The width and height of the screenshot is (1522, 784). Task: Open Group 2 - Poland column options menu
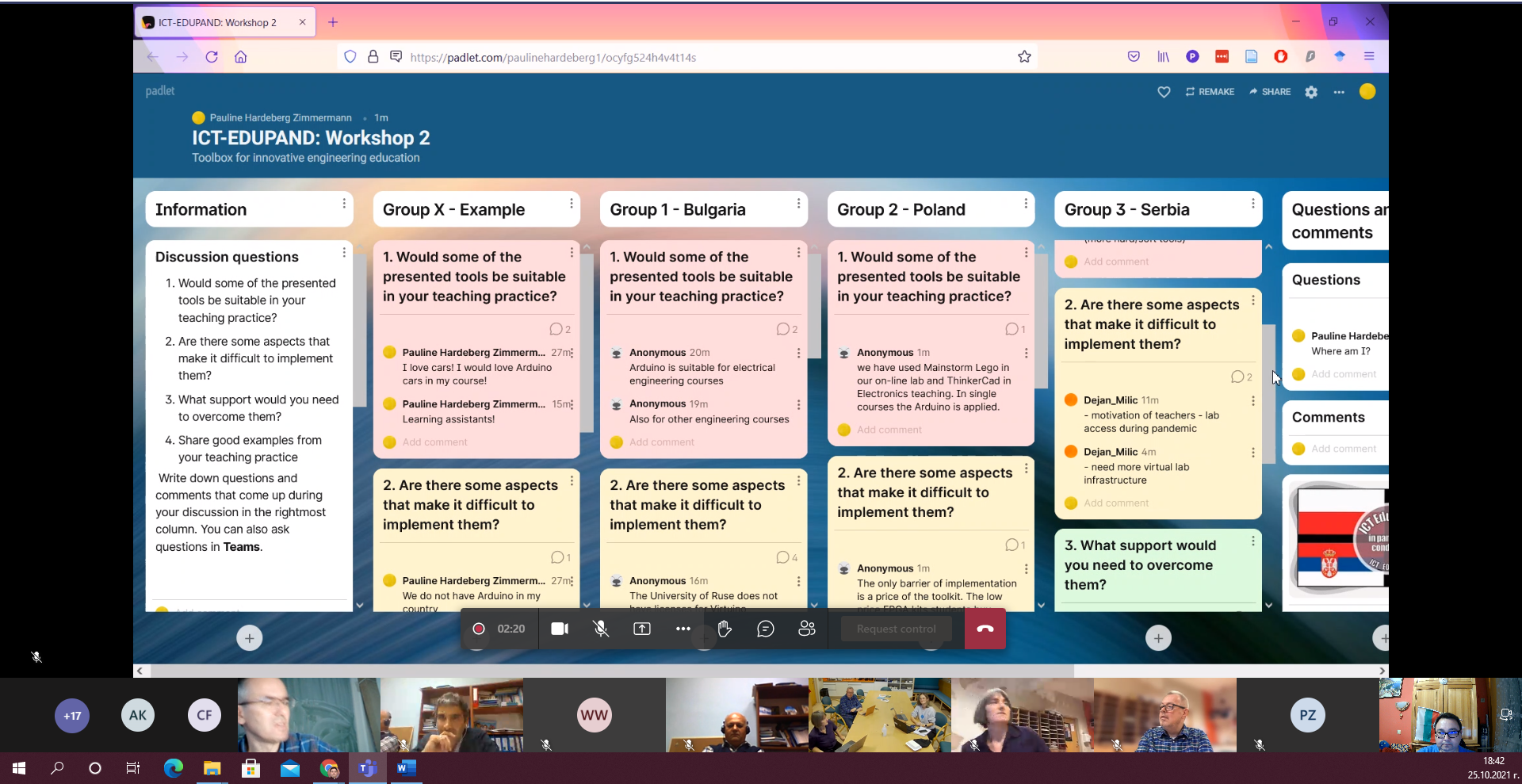pyautogui.click(x=1026, y=204)
